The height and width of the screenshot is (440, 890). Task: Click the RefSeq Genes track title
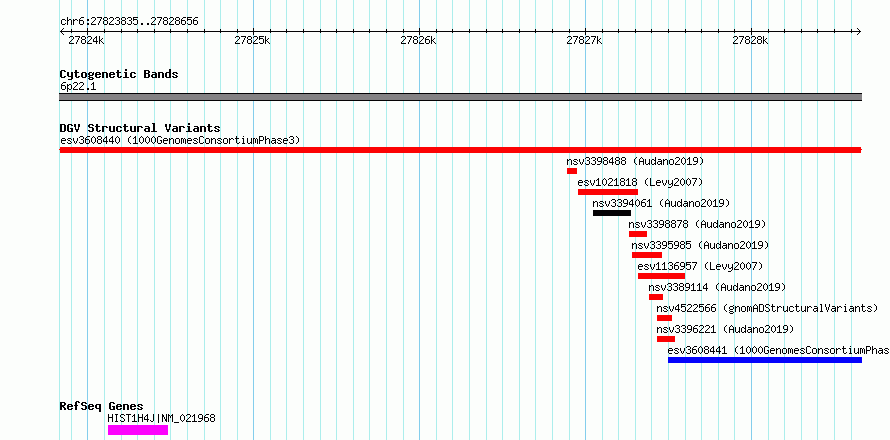pos(101,407)
